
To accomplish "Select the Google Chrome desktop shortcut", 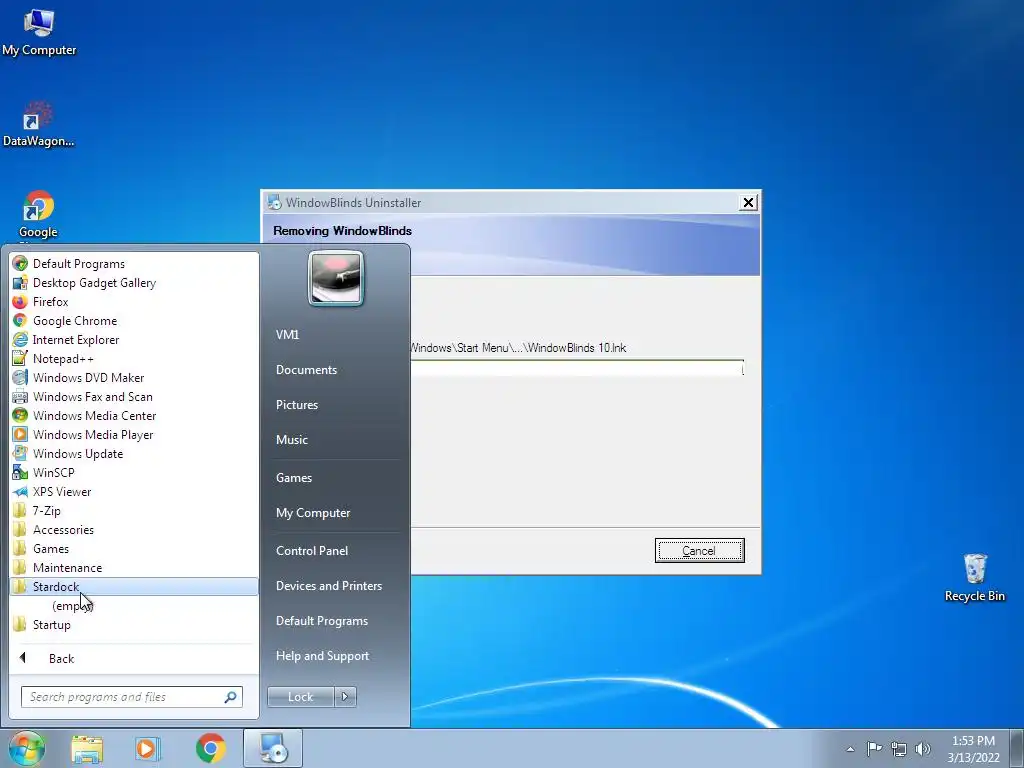I will tap(39, 215).
